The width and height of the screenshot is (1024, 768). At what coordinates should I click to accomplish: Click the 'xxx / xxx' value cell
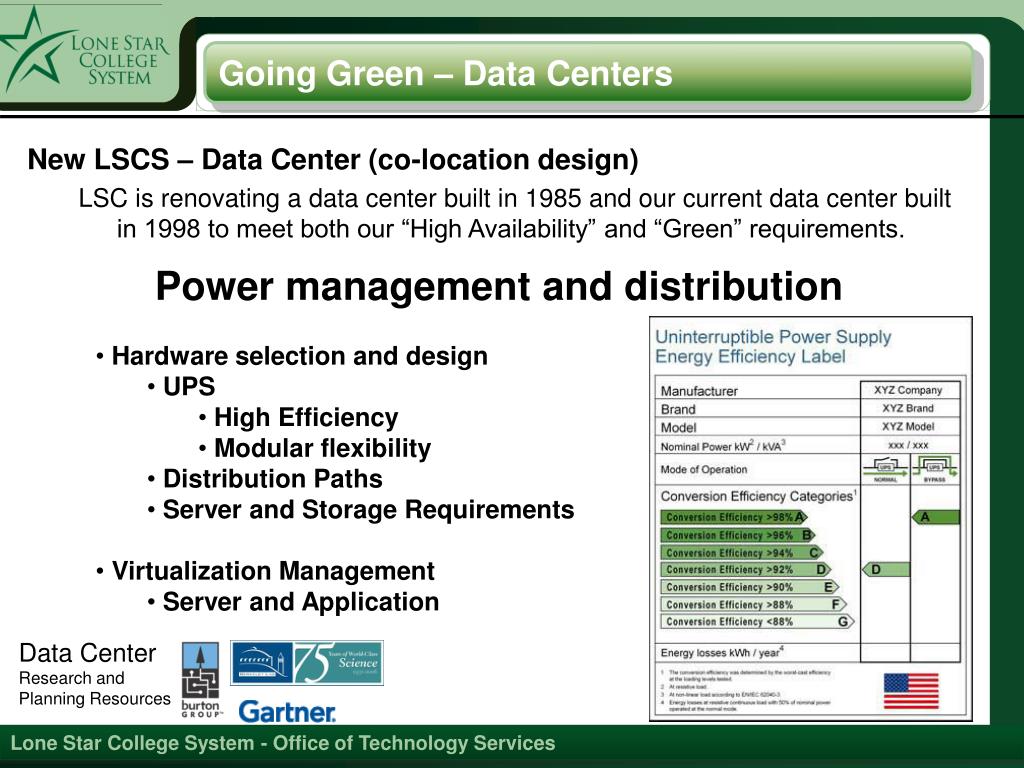(x=908, y=445)
